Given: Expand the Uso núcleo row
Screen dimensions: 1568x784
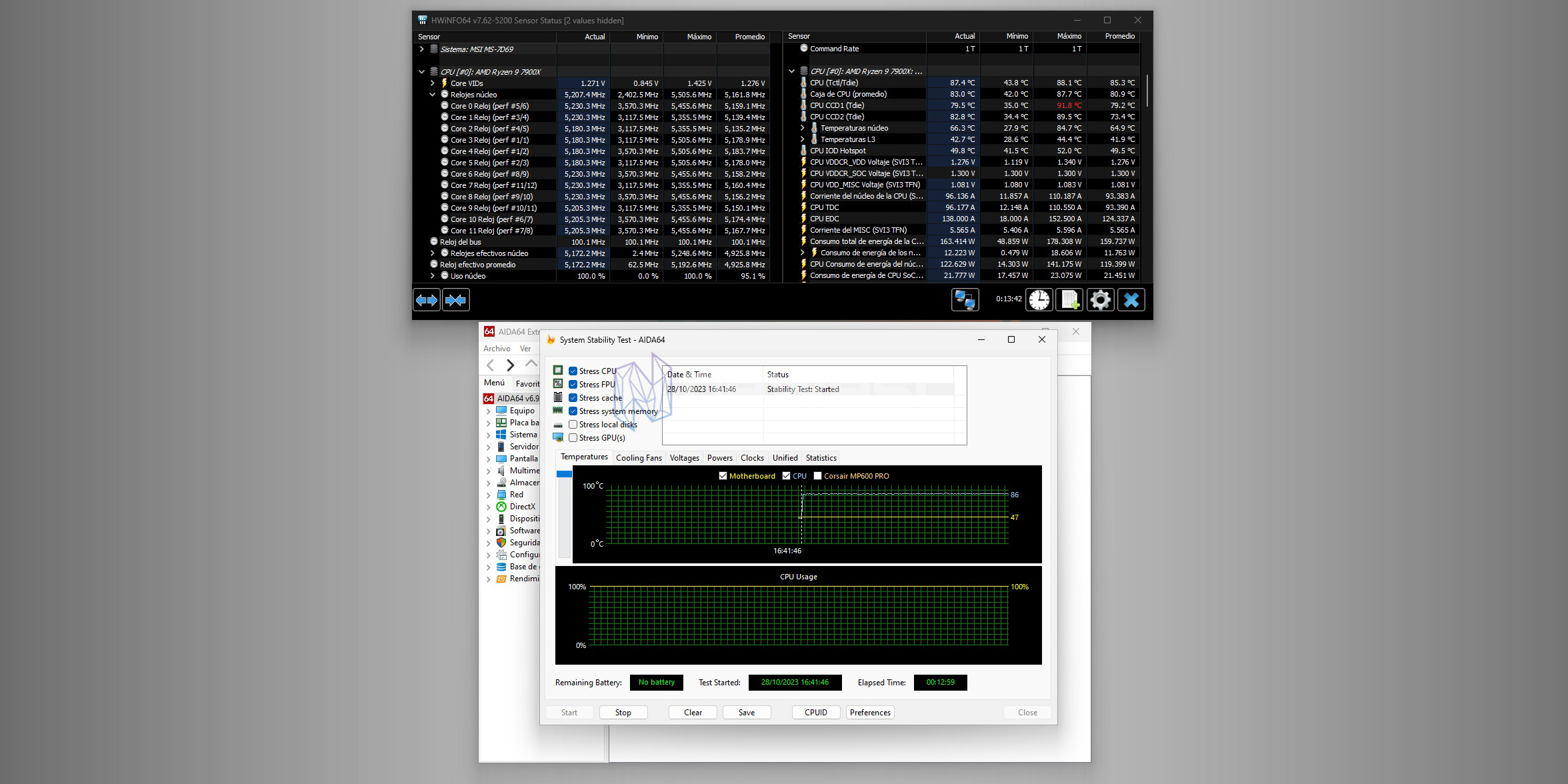Looking at the screenshot, I should [432, 276].
